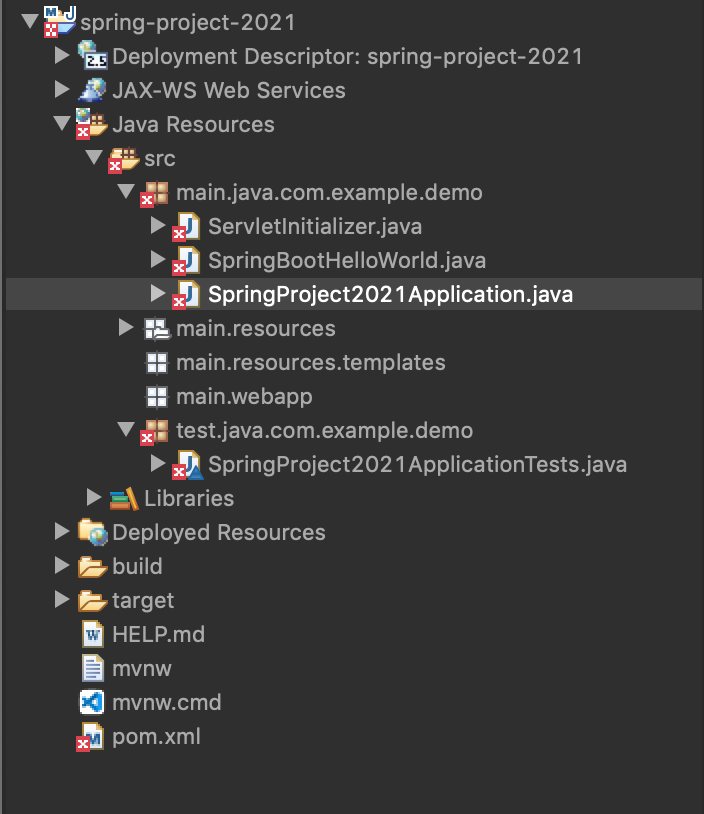Image resolution: width=704 pixels, height=814 pixels.
Task: Expand the SpringProject2021ApplicationTests.java node
Action: 157,463
